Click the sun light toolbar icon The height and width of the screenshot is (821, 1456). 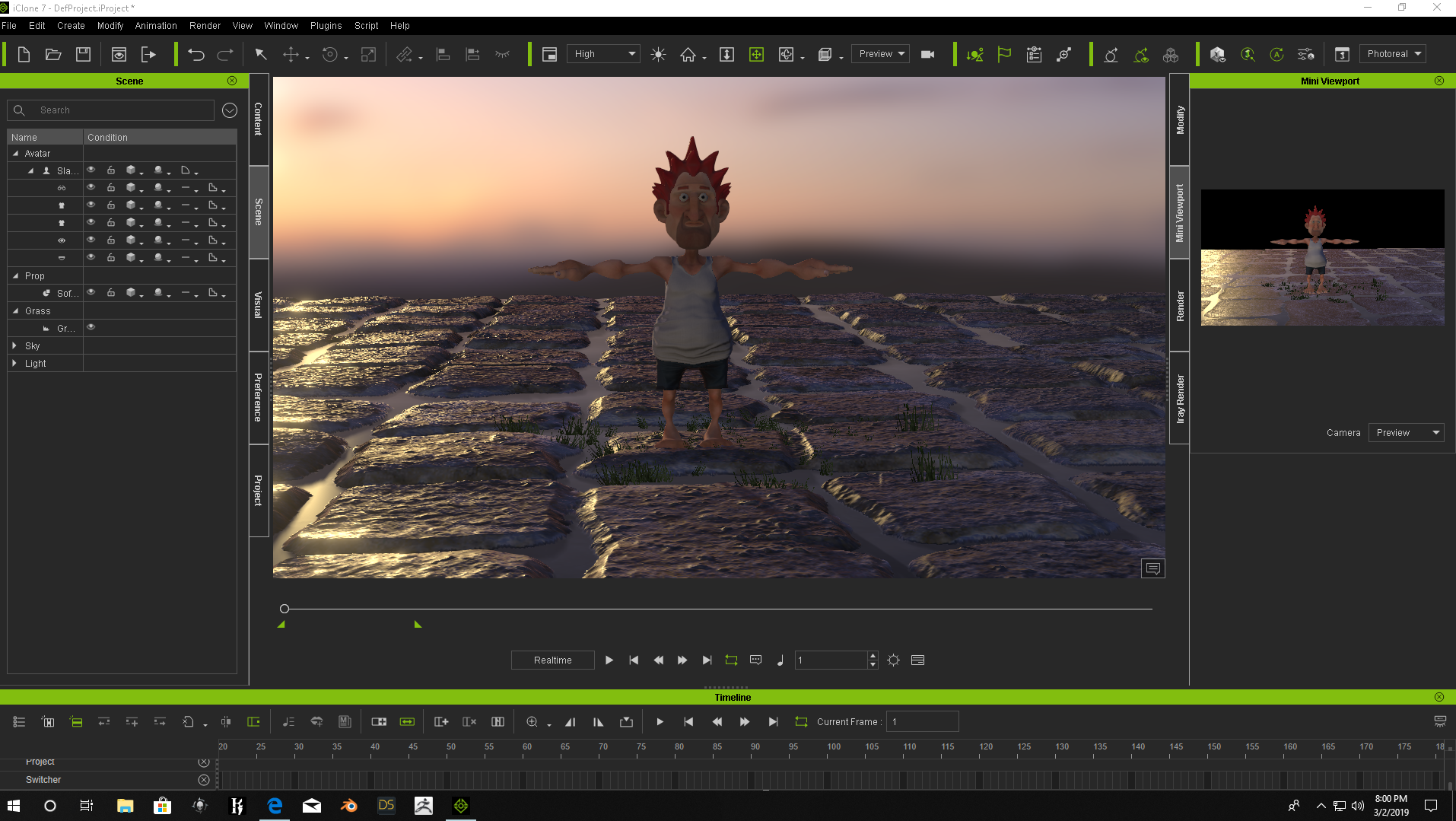658,54
